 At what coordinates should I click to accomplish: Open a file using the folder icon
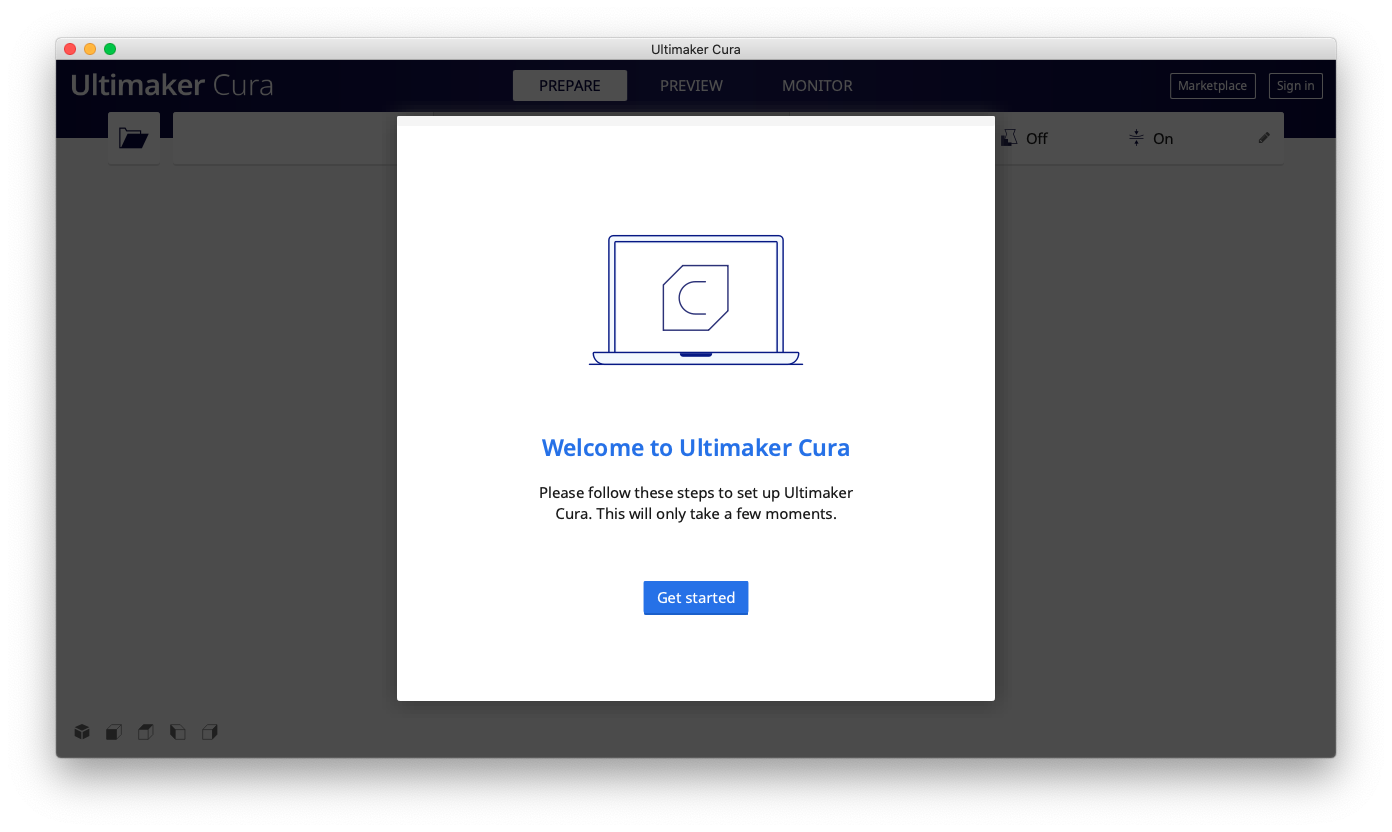pyautogui.click(x=133, y=137)
